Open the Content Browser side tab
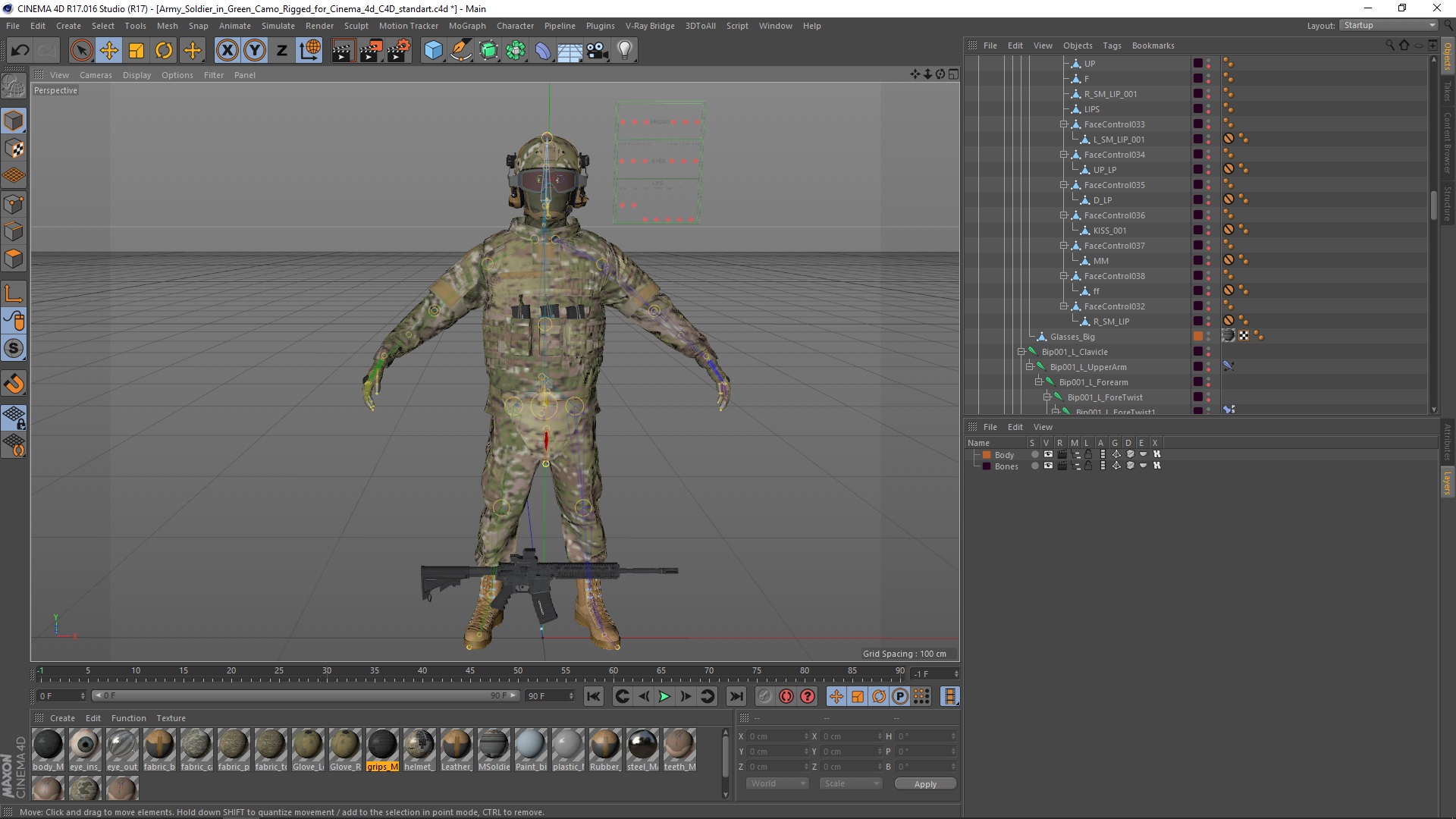This screenshot has width=1456, height=819. (x=1447, y=143)
